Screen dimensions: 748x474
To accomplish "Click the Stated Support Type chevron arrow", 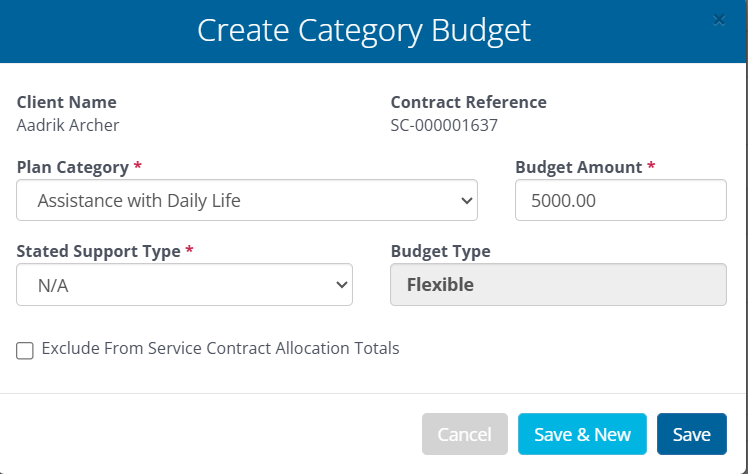I will (x=341, y=285).
